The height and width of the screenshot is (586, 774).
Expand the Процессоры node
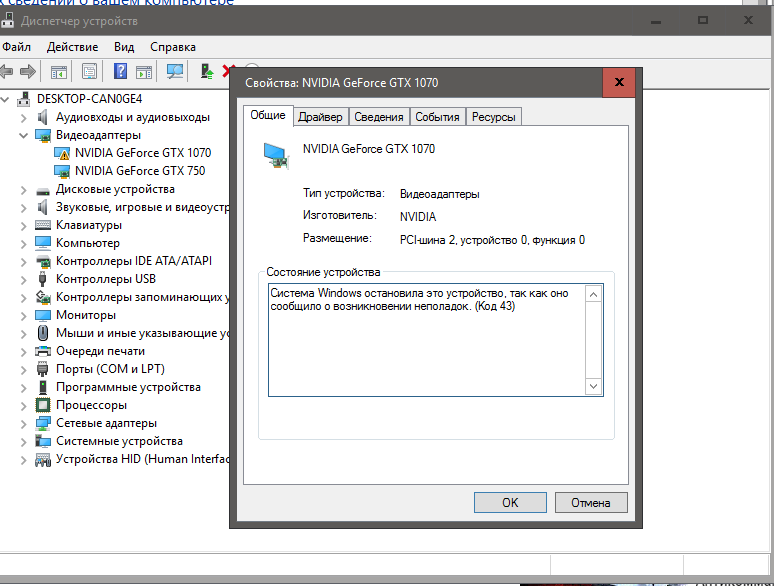point(23,405)
